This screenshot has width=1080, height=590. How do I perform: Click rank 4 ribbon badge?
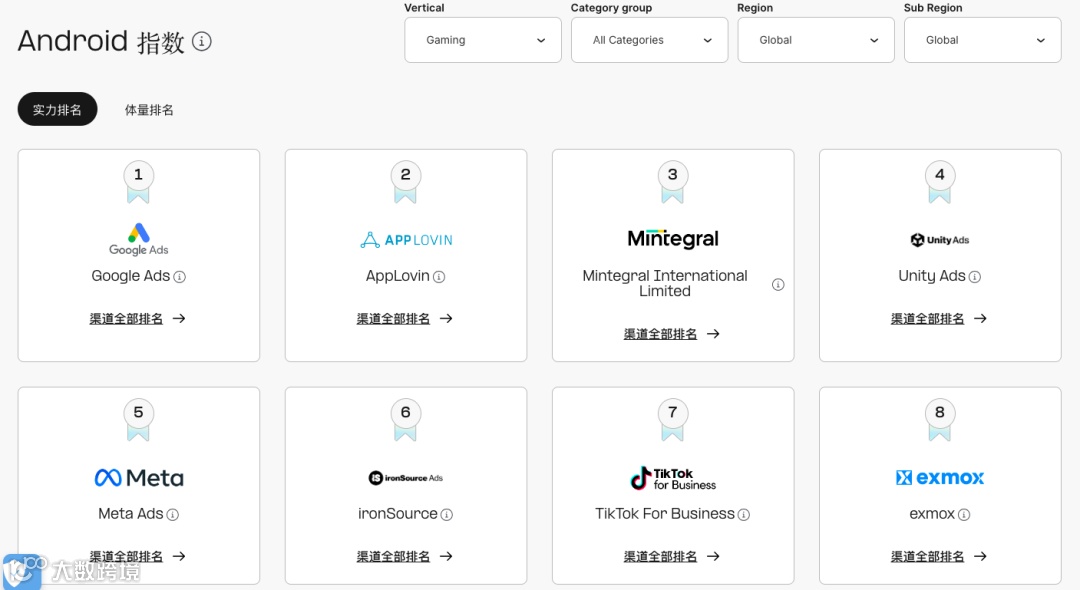pyautogui.click(x=939, y=182)
